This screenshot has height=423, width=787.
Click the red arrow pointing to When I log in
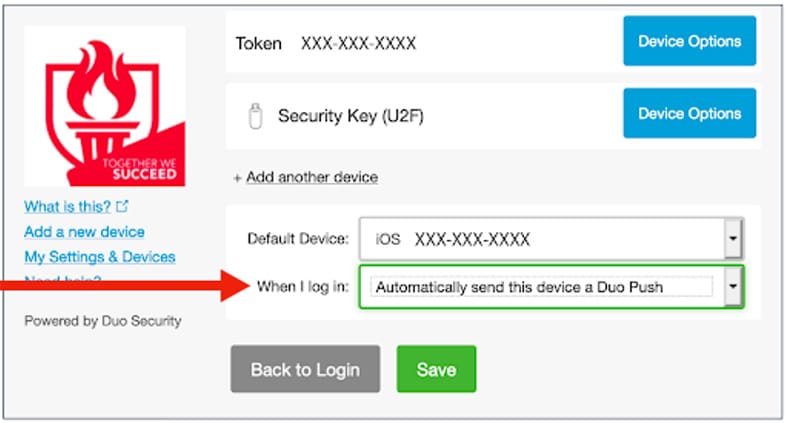point(124,286)
